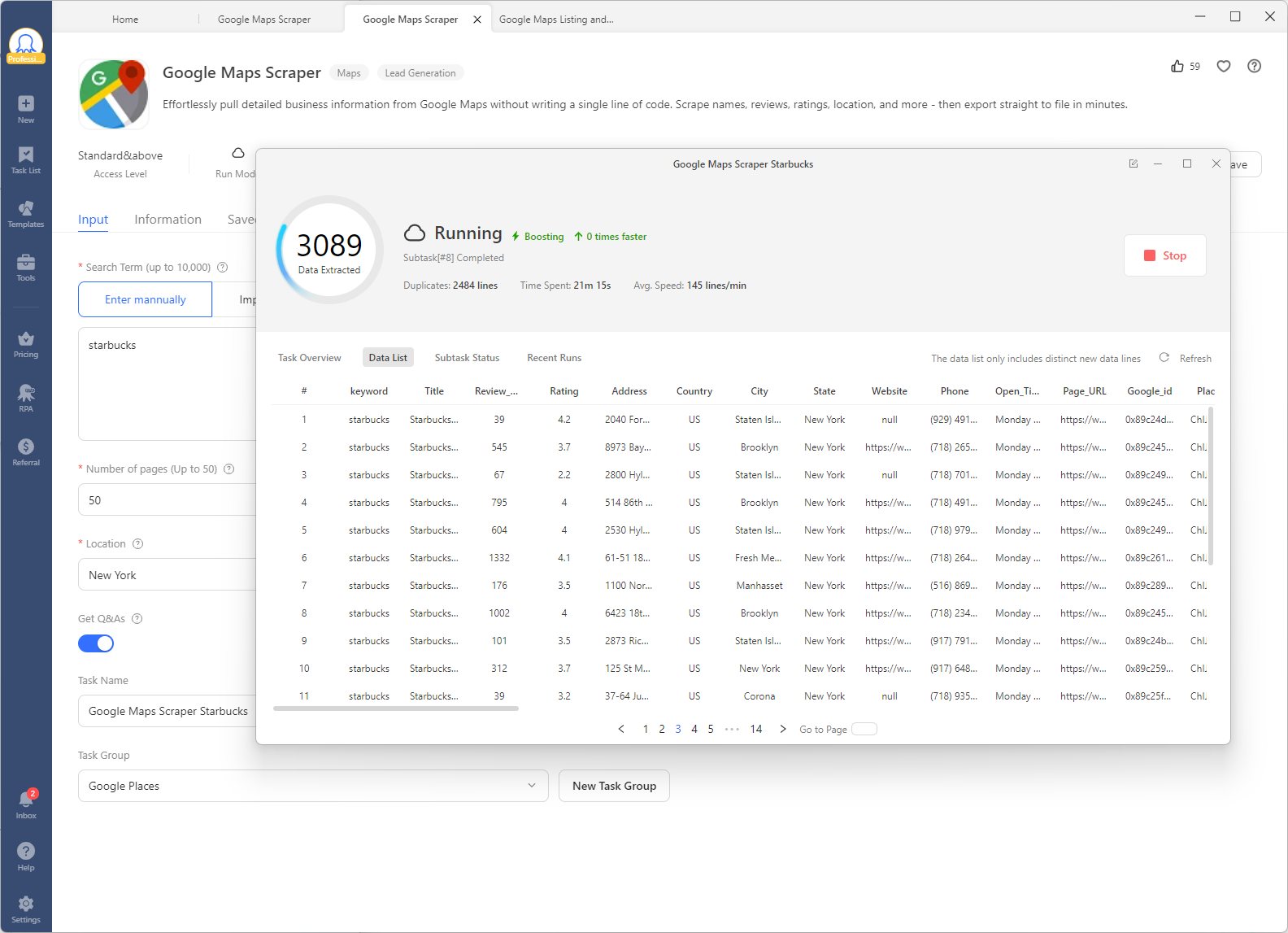Click the Maps tag
Screen dimensions: 1288x933
349,73
